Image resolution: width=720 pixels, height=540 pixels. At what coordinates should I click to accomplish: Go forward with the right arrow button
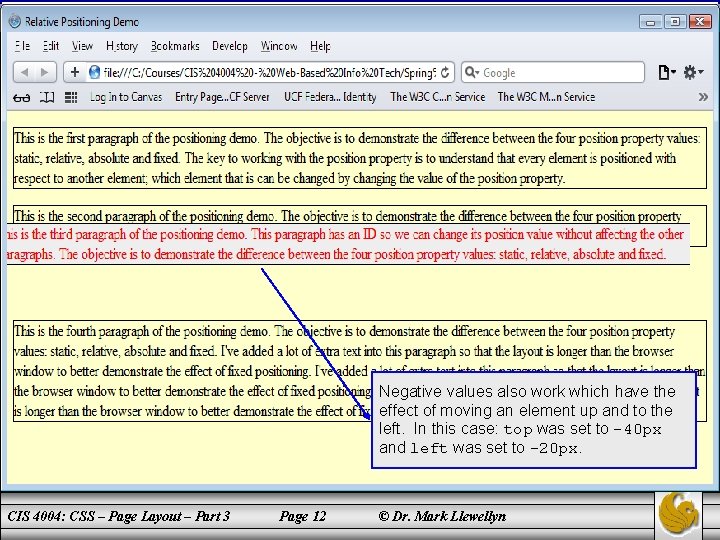point(45,72)
